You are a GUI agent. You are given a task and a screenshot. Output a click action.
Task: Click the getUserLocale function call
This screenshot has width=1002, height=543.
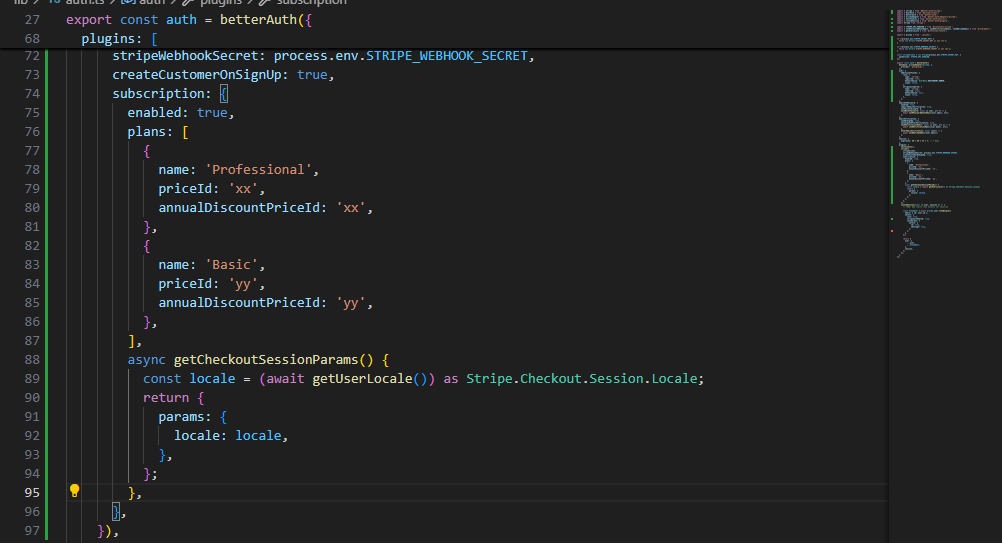coord(362,379)
